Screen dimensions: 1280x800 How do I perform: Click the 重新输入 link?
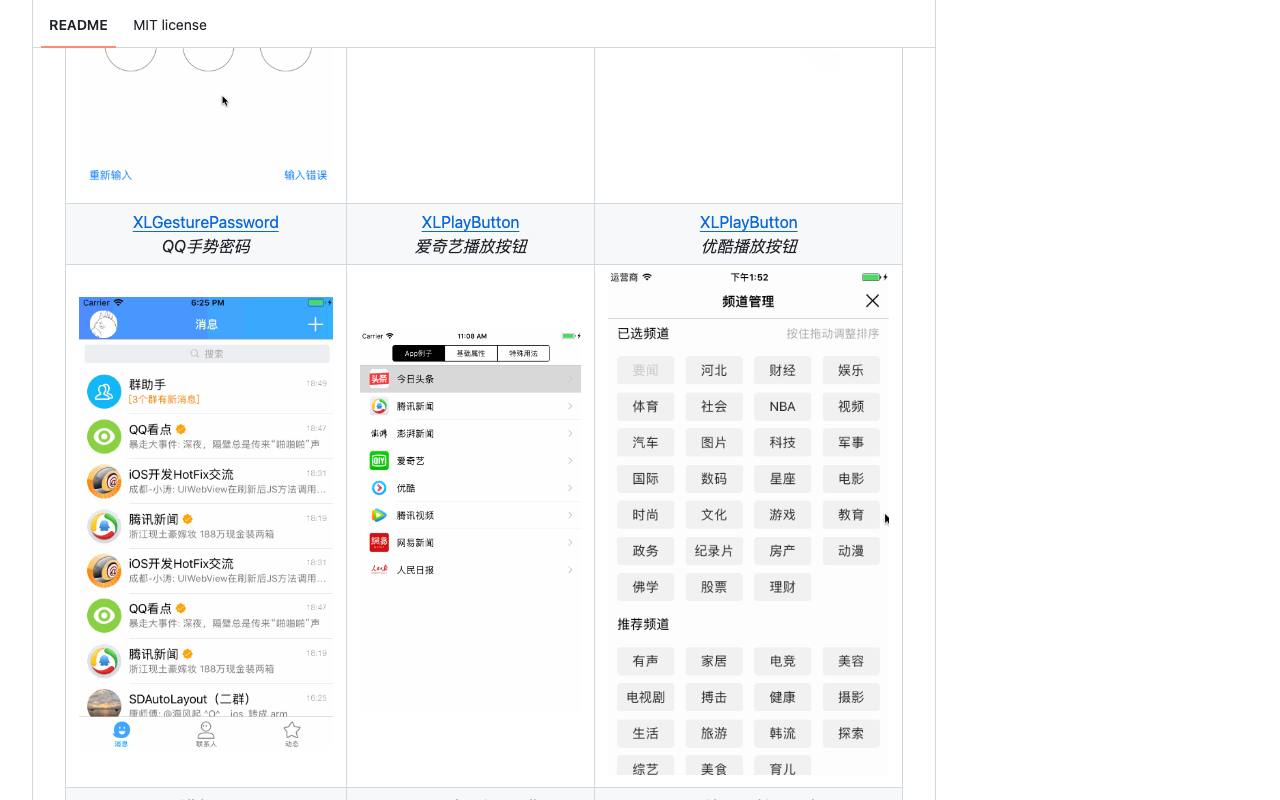click(111, 175)
